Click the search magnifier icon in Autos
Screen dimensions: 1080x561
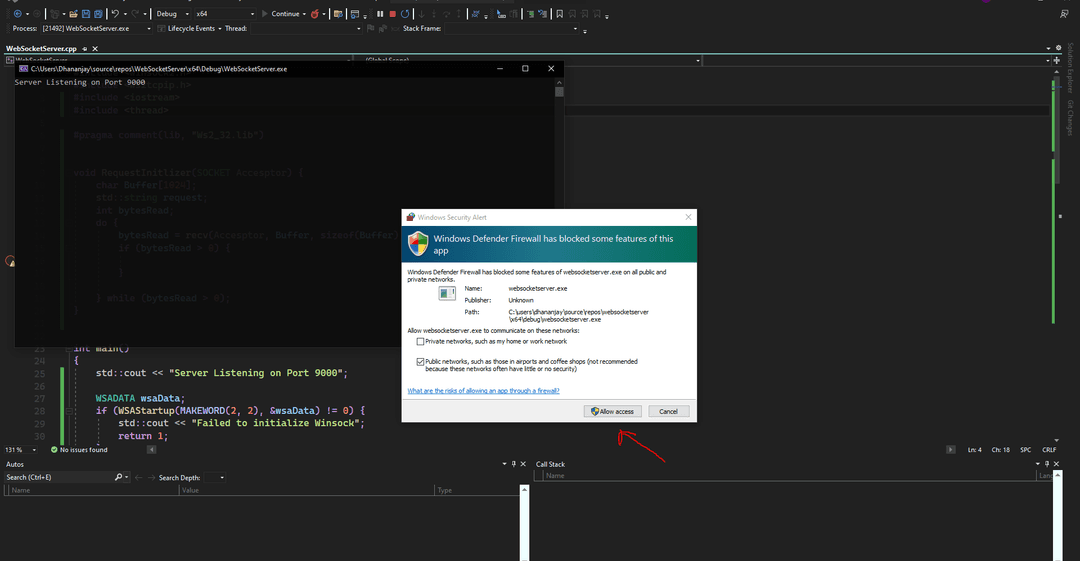click(x=118, y=477)
